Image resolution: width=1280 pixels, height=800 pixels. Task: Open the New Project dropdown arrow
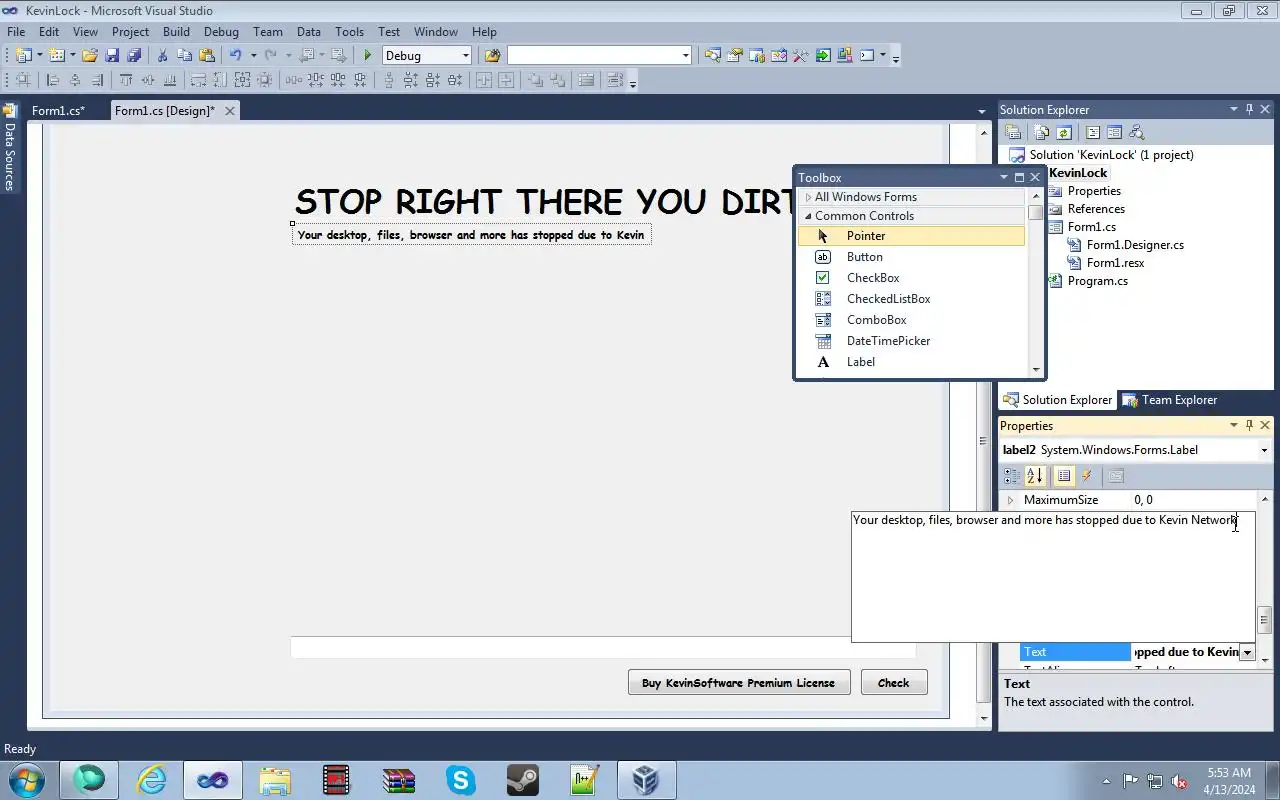tap(40, 55)
